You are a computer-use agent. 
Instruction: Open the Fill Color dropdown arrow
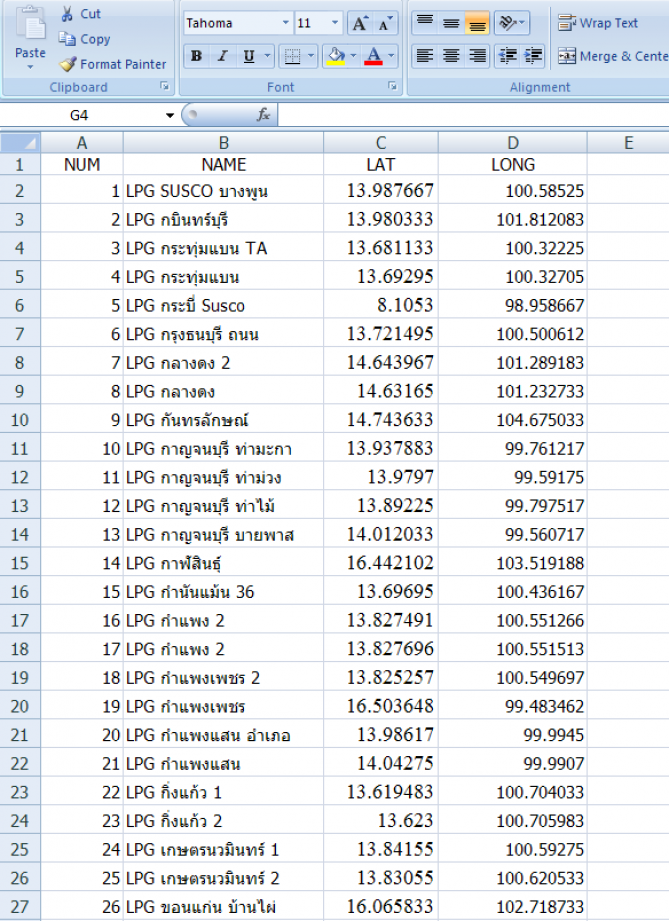[x=353, y=56]
